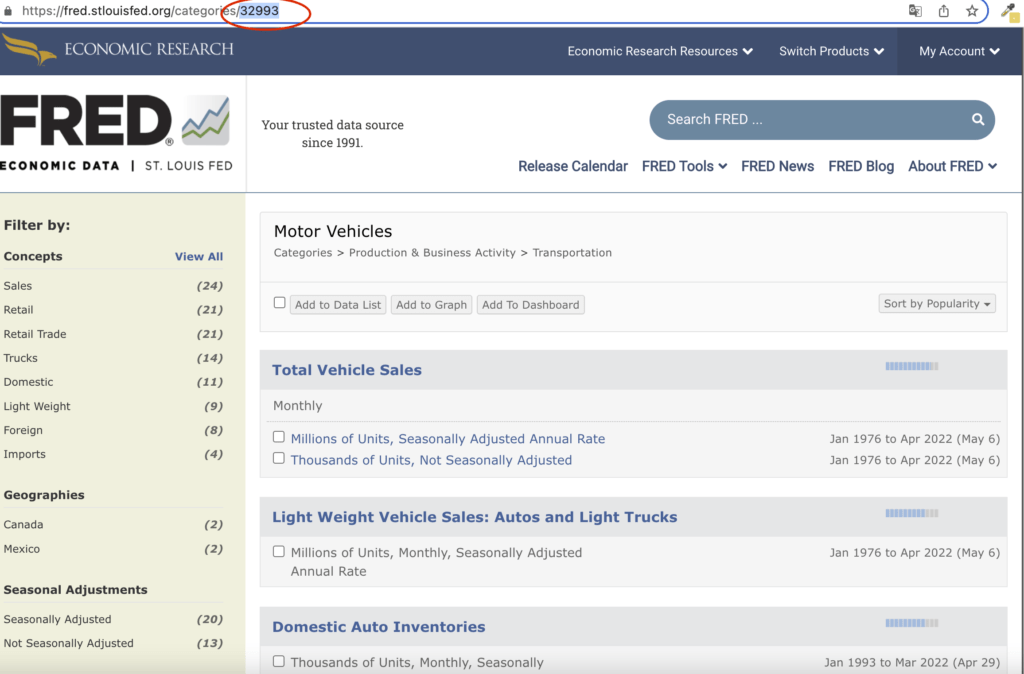The image size is (1024, 674).
Task: Check Thousands of Units, Not Seasonally Adjusted
Action: pos(279,458)
